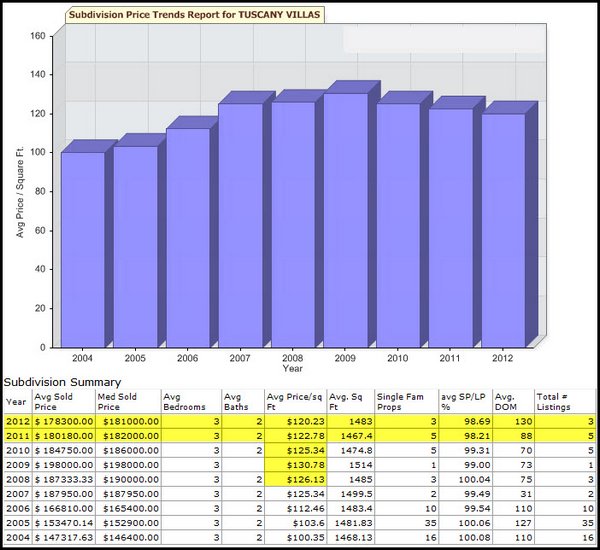Click the Med Sold Price column header

[x=128, y=402]
